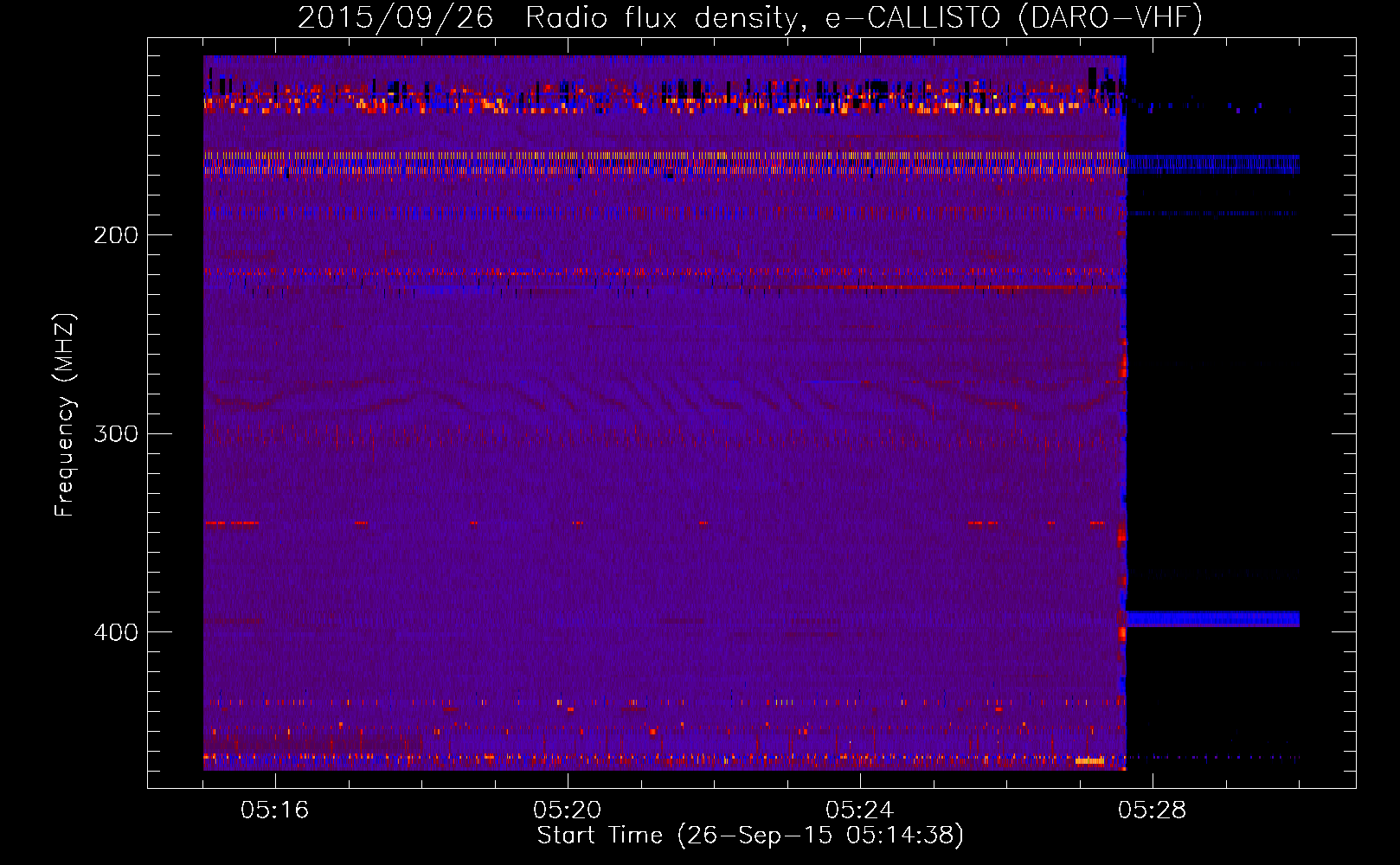Click the 300 frequency tick label
The image size is (1400, 865).
(x=116, y=433)
